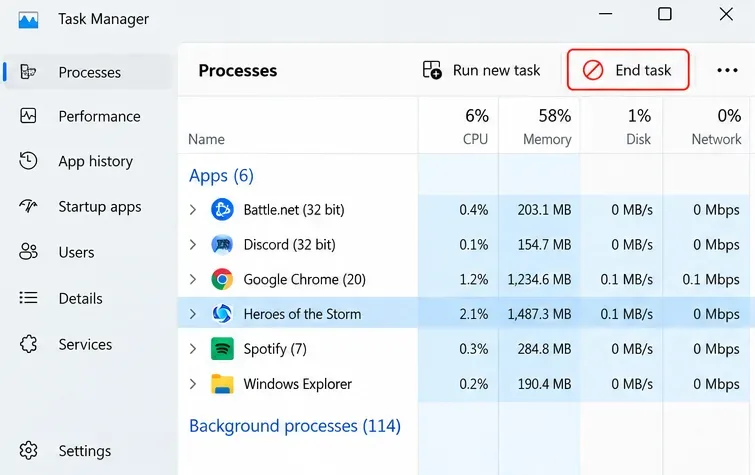Expand the Battle.net (32 bit) process group

(193, 210)
